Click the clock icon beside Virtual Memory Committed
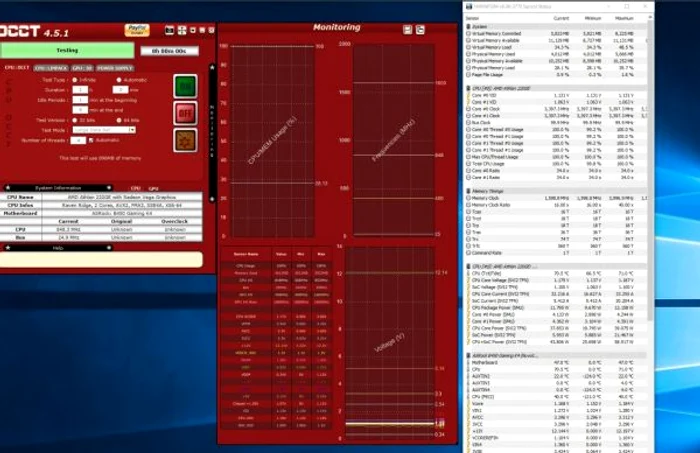Screen dimensions: 700x453 (468, 33)
